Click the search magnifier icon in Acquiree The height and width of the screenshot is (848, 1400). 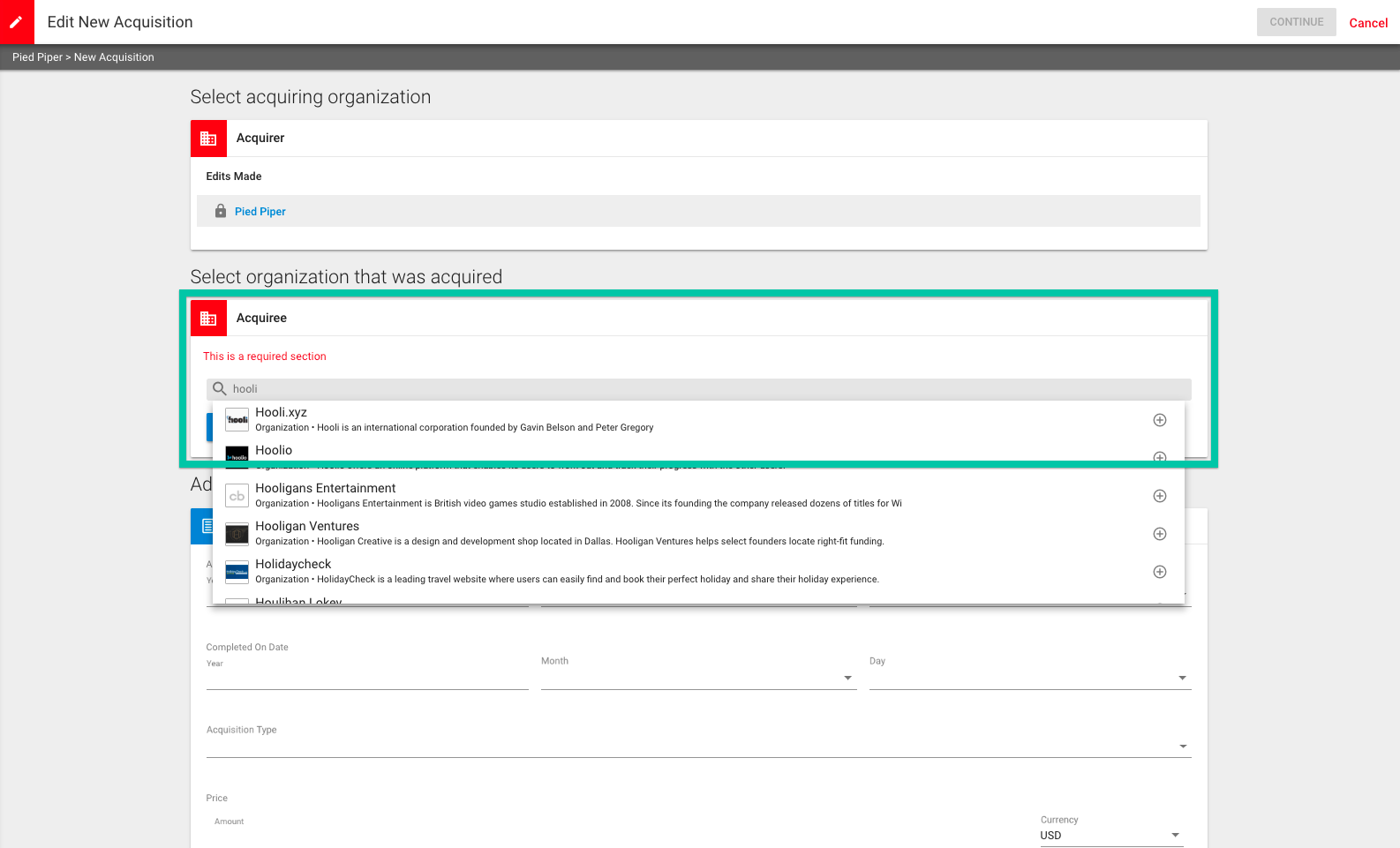[220, 389]
